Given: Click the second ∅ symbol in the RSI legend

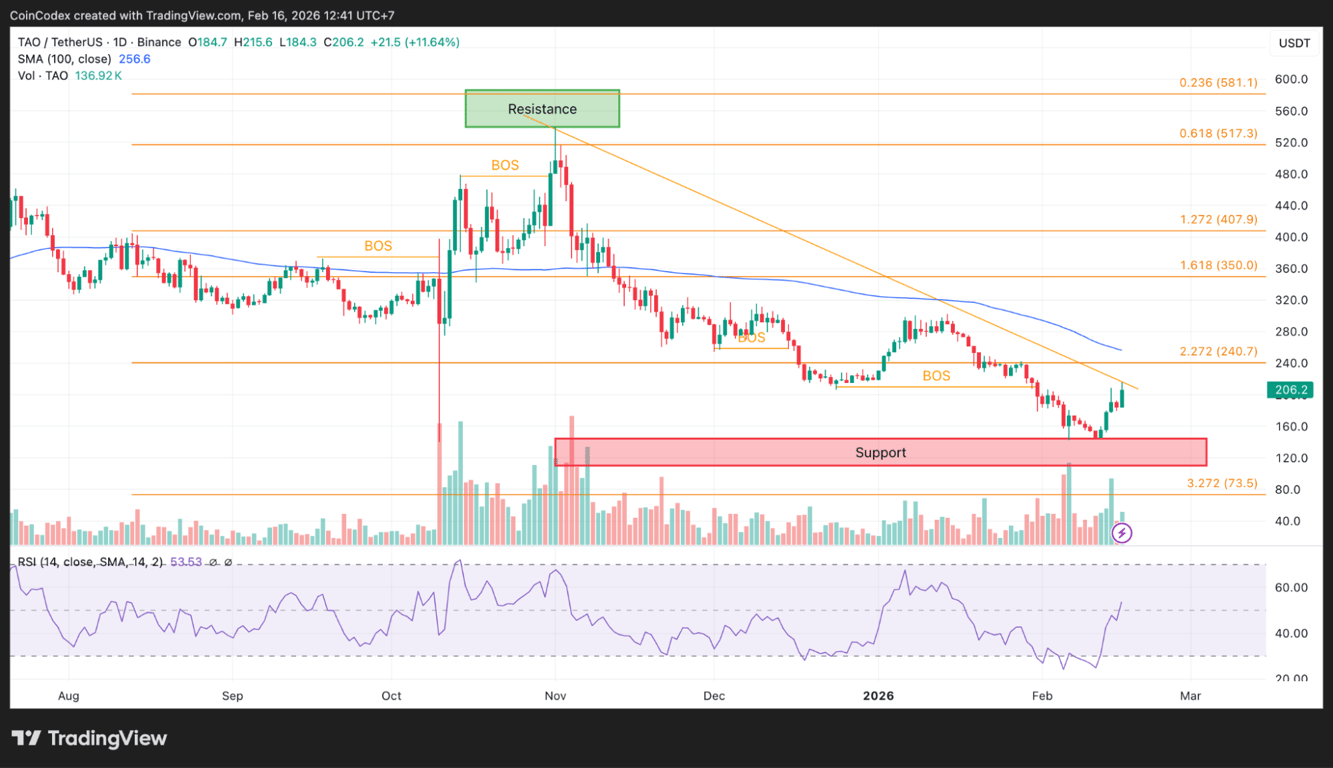Looking at the screenshot, I should (228, 562).
